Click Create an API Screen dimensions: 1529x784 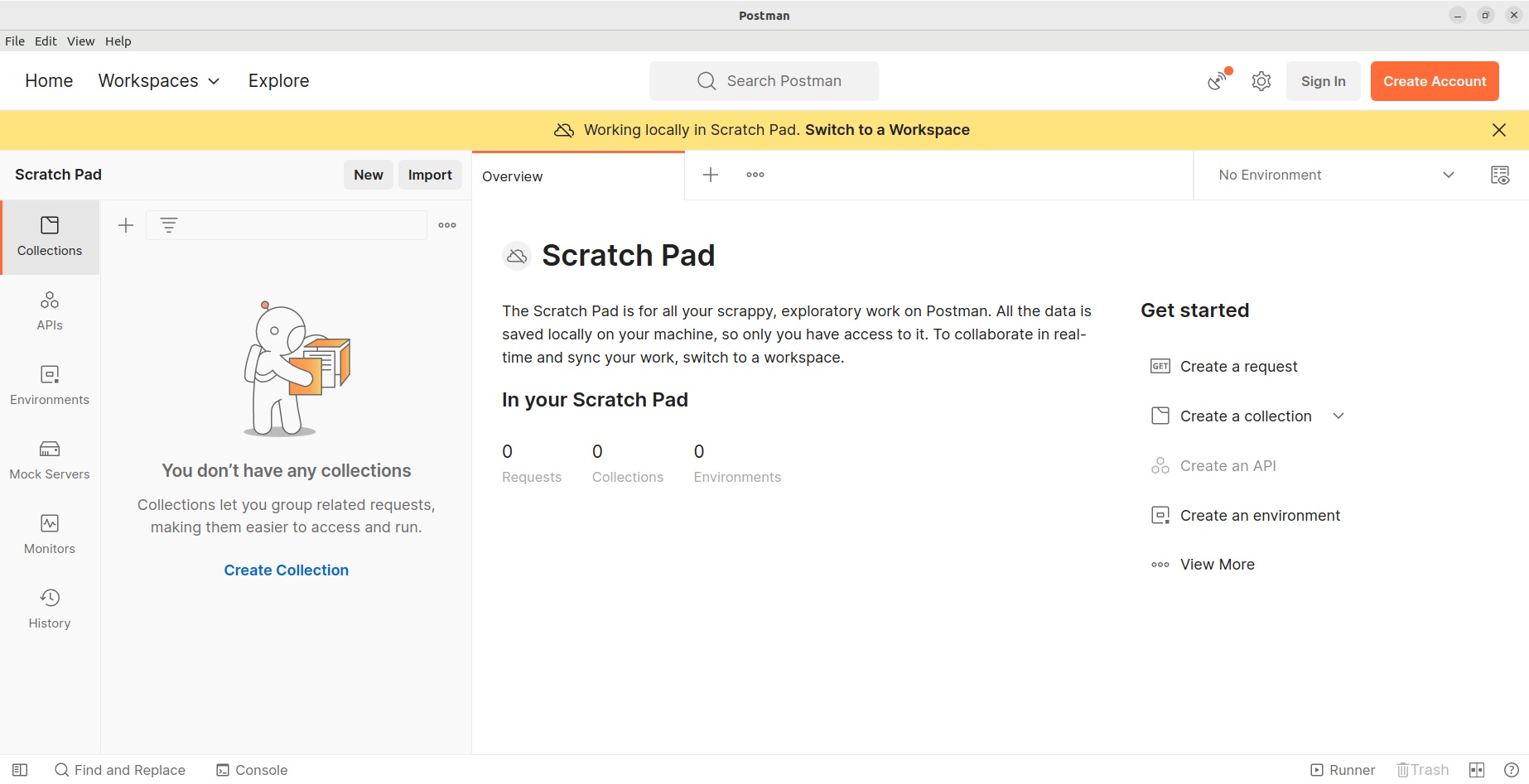(1228, 465)
